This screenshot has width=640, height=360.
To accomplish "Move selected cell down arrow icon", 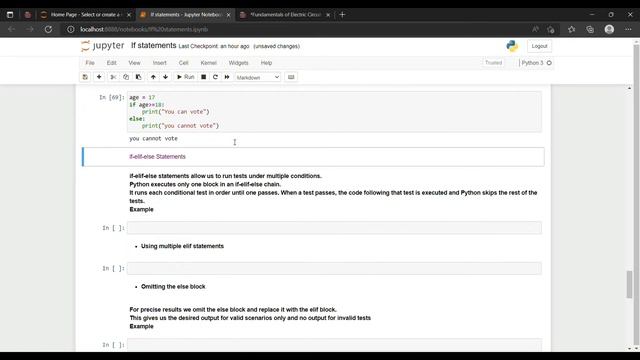I will 165,77.
